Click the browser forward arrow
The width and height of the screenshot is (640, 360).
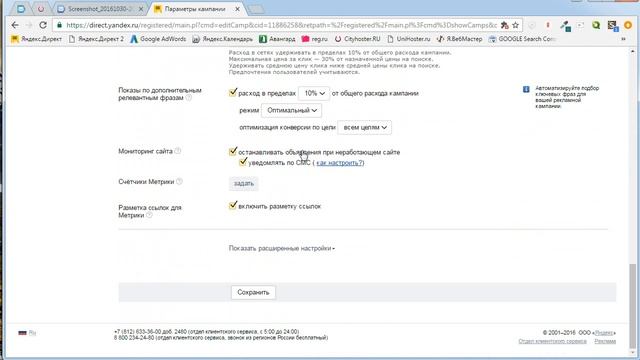(29, 25)
